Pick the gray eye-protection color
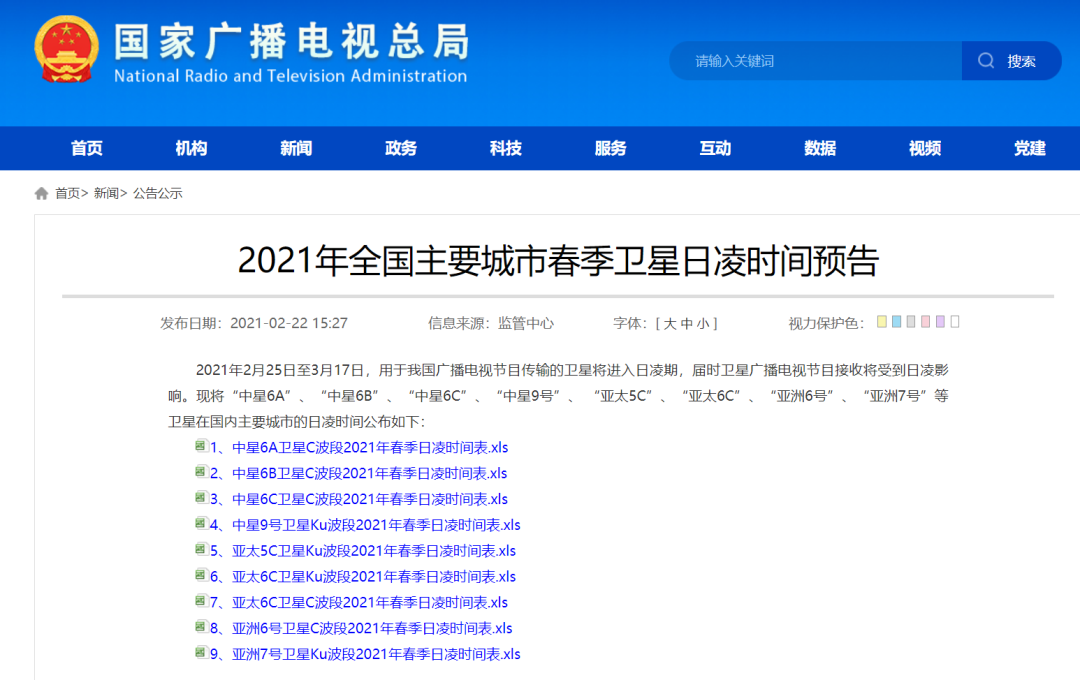Viewport: 1080px width, 680px height. 911,322
